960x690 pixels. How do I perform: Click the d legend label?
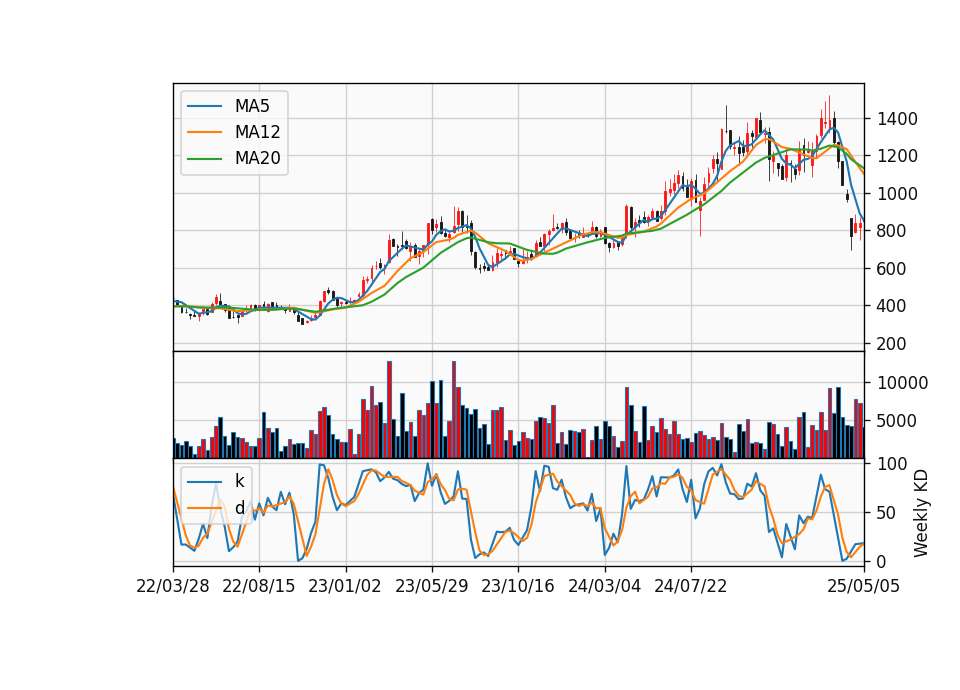click(x=239, y=508)
